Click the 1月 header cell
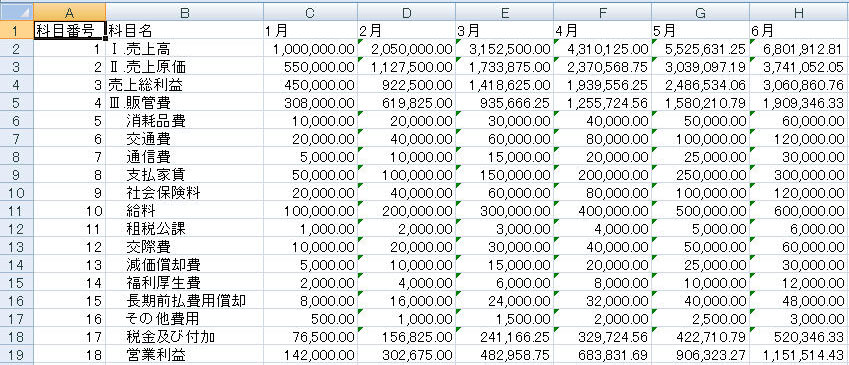Viewport: 849px width, 365px height. pos(310,30)
